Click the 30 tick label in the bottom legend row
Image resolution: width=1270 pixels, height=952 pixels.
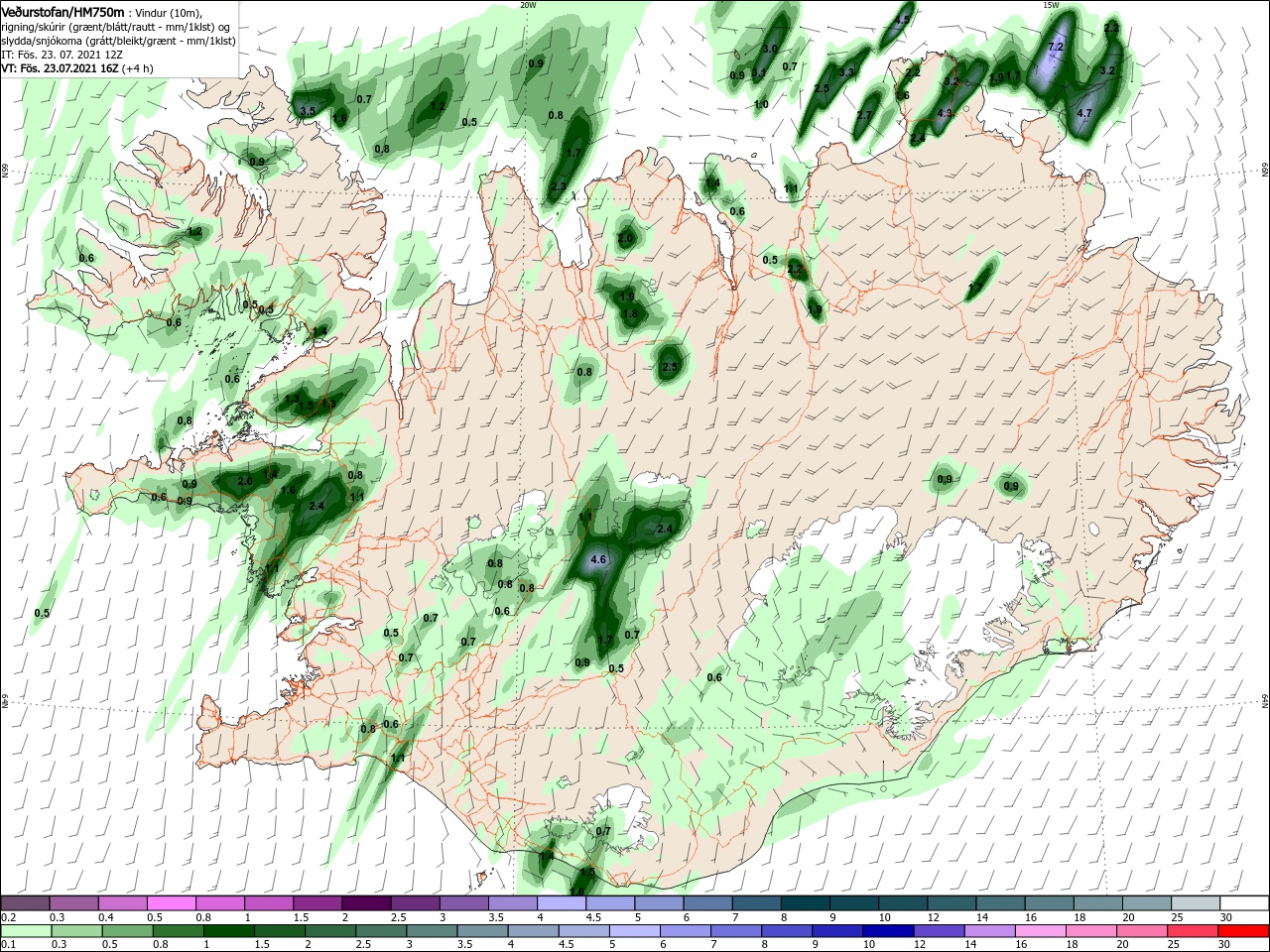1223,944
